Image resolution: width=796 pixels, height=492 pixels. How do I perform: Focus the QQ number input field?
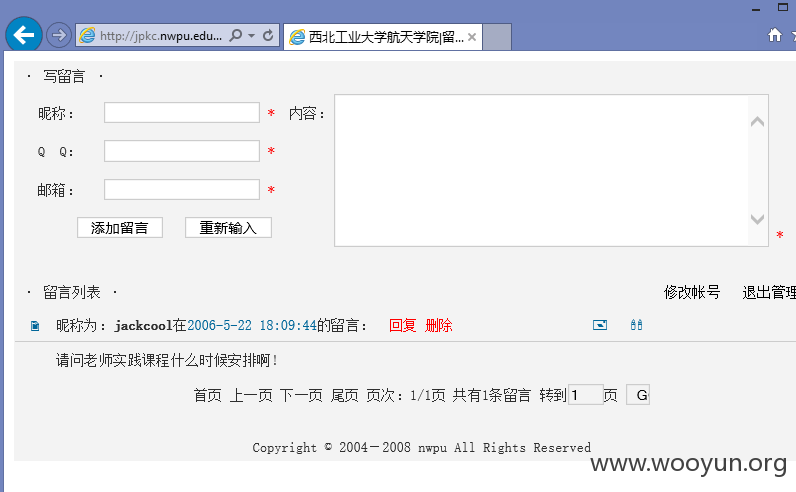pyautogui.click(x=182, y=151)
